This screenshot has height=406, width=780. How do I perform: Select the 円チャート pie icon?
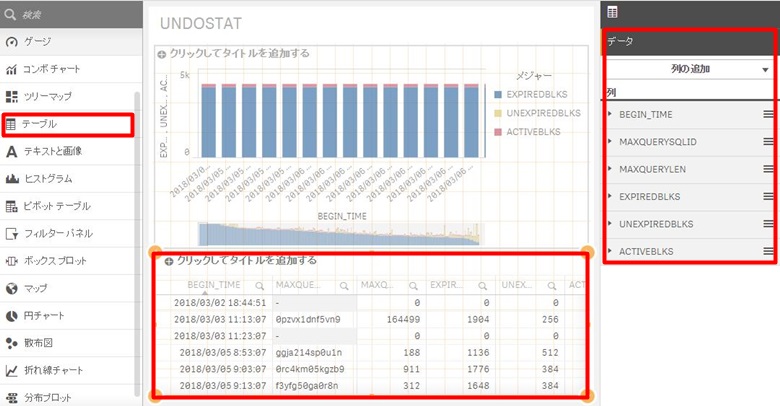tap(12, 315)
